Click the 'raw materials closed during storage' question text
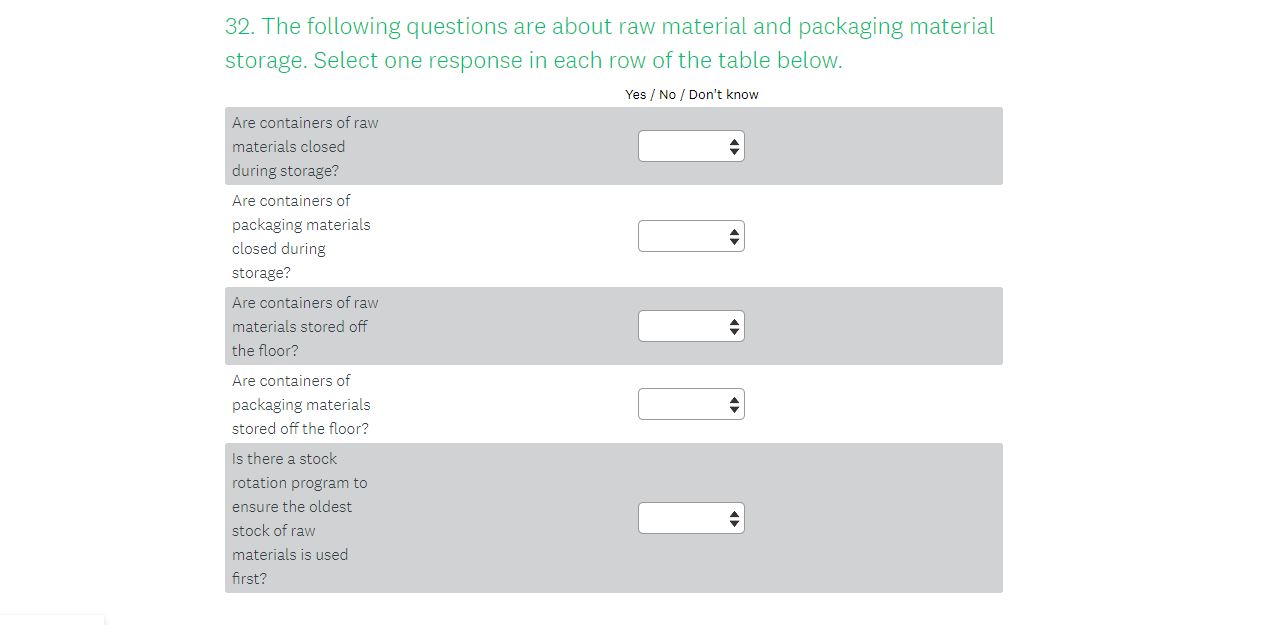The width and height of the screenshot is (1266, 625). [304, 147]
